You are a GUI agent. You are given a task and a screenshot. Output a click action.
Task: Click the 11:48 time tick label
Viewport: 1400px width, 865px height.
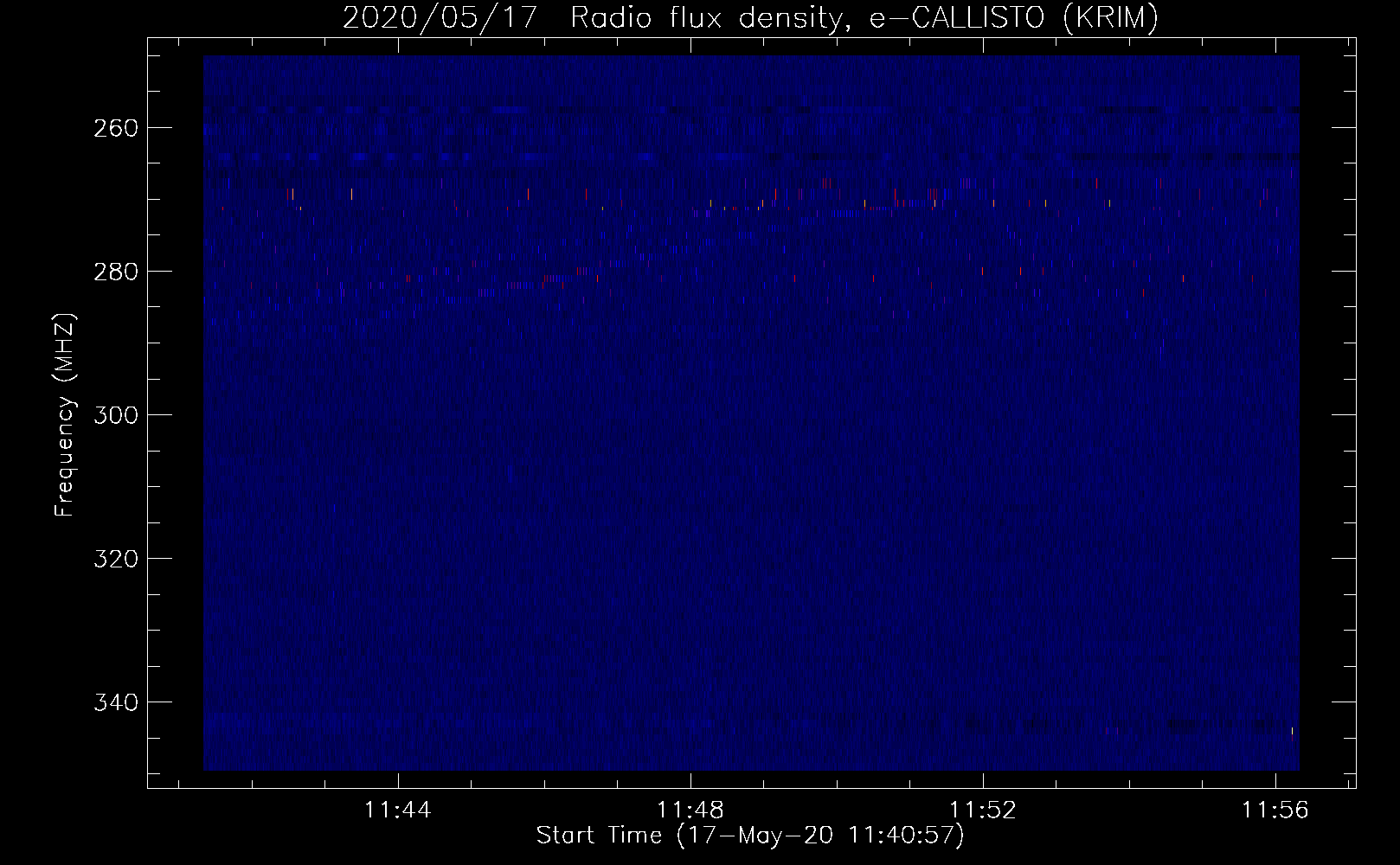690,811
